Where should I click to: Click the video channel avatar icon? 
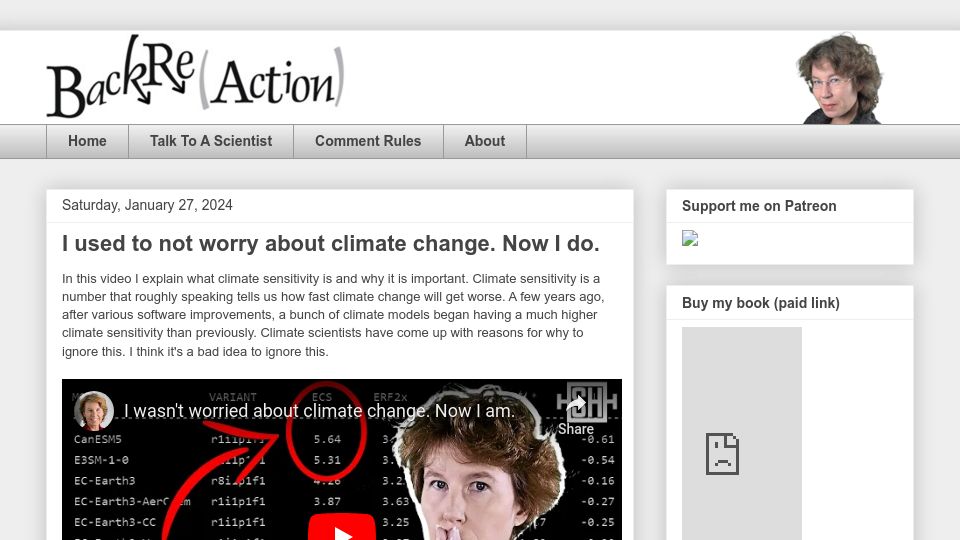pos(94,411)
